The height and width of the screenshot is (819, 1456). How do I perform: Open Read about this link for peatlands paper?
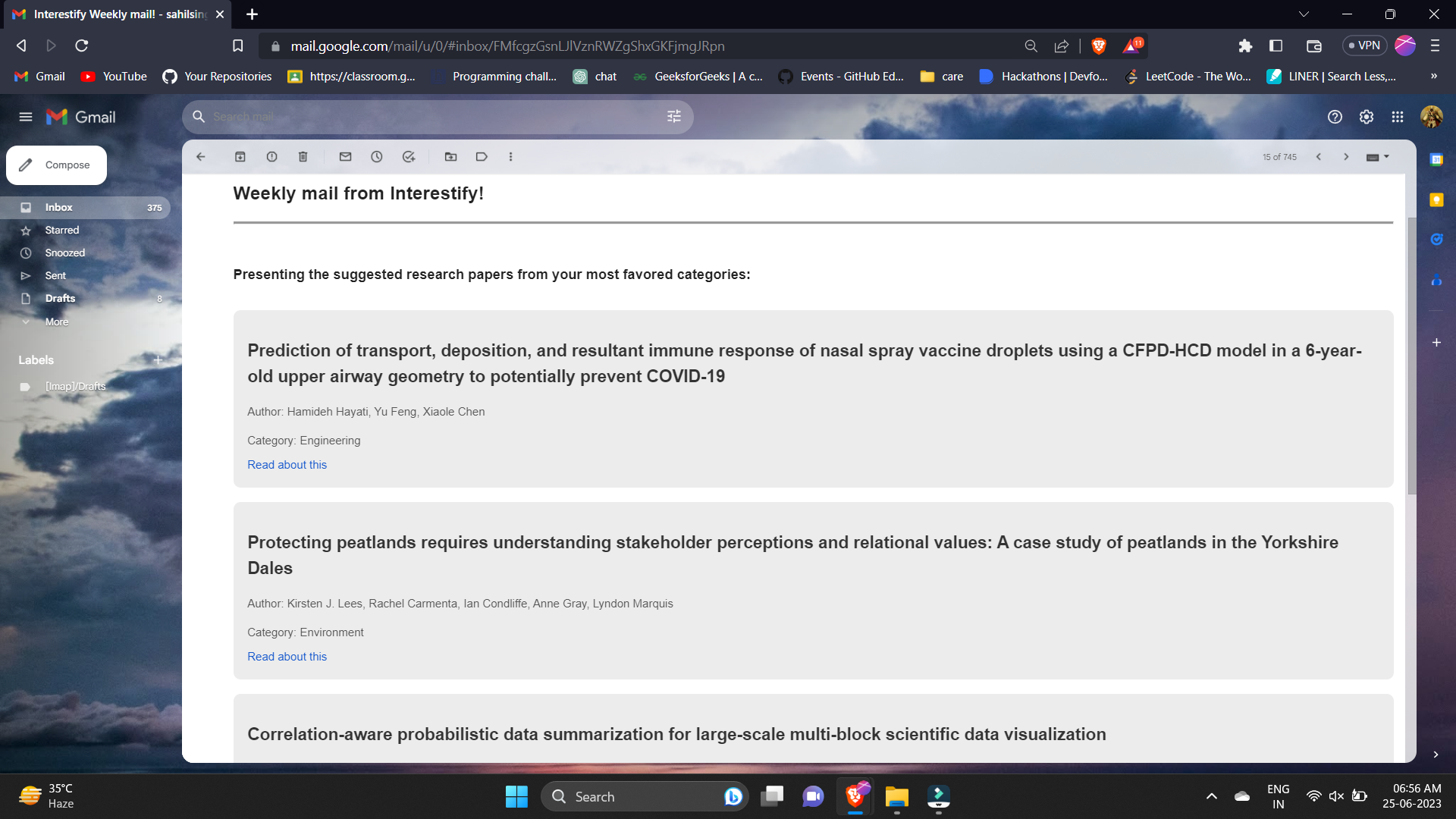pyautogui.click(x=287, y=657)
